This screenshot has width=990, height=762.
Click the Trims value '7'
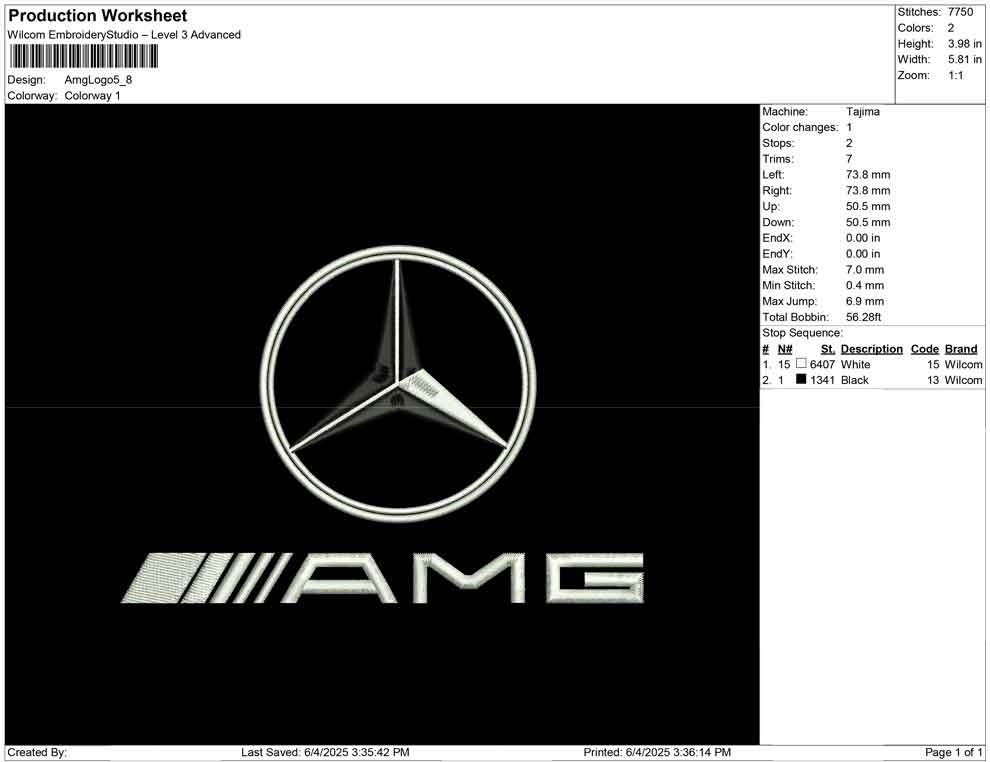tap(849, 159)
